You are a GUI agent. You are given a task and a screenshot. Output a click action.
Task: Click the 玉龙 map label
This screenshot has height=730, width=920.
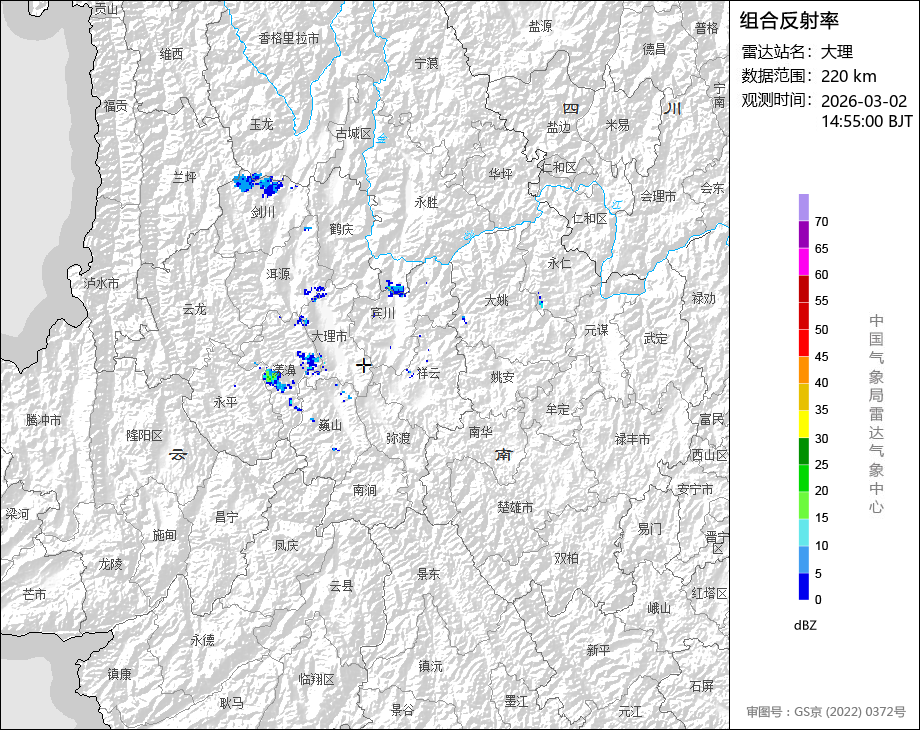(x=262, y=124)
